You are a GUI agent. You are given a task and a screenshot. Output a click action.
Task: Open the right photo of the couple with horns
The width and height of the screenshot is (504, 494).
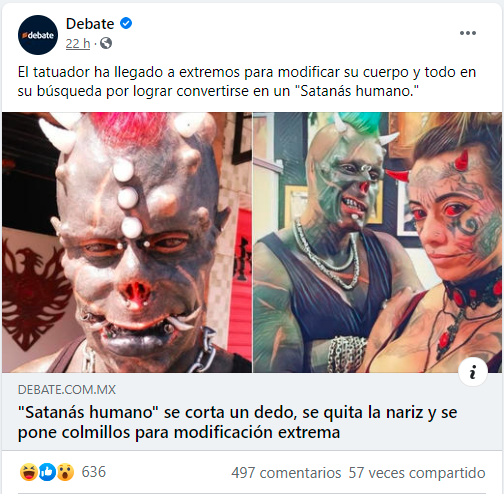(x=377, y=242)
